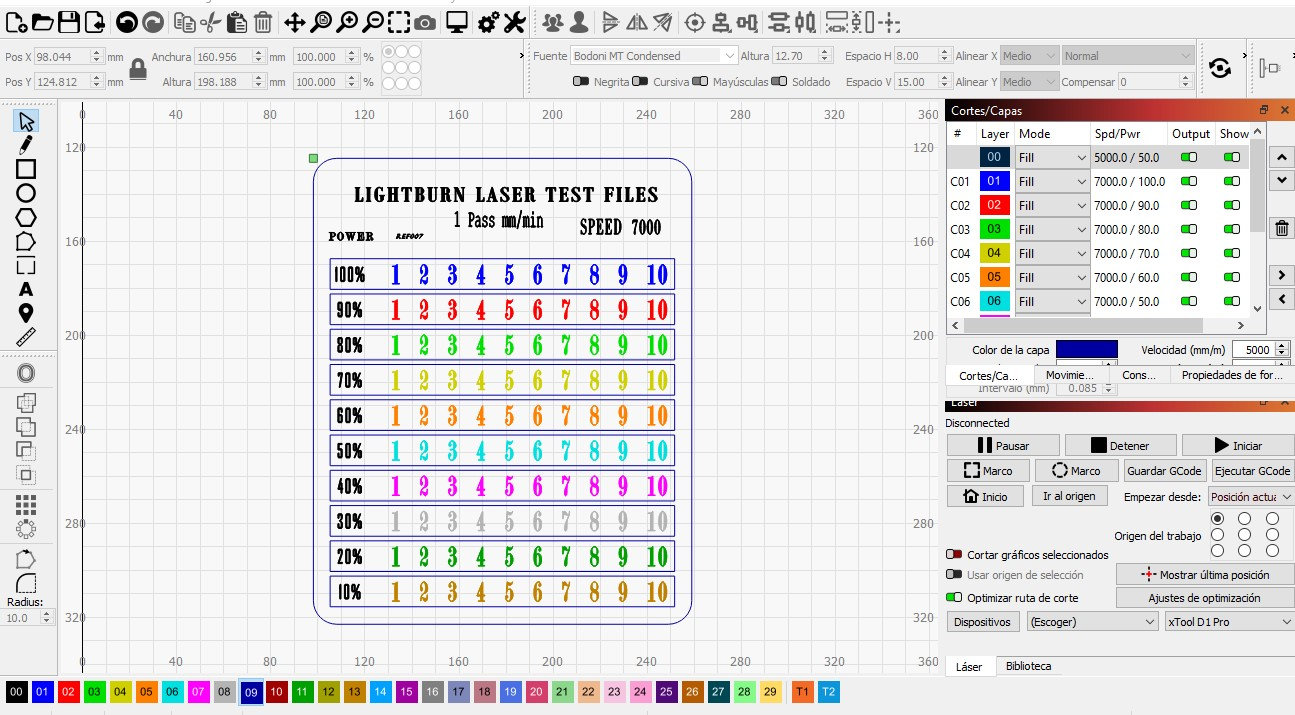Switch to the Biblioteca tab

(x=1029, y=665)
